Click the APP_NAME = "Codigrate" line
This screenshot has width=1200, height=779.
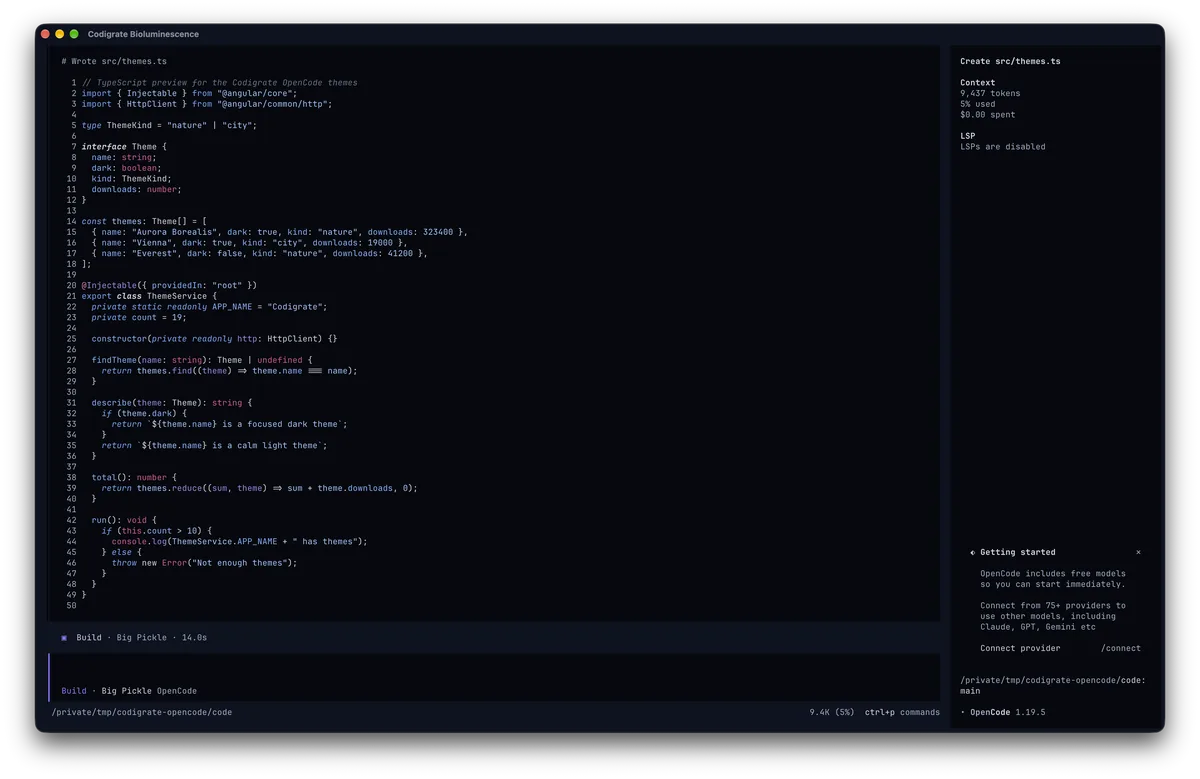click(210, 307)
